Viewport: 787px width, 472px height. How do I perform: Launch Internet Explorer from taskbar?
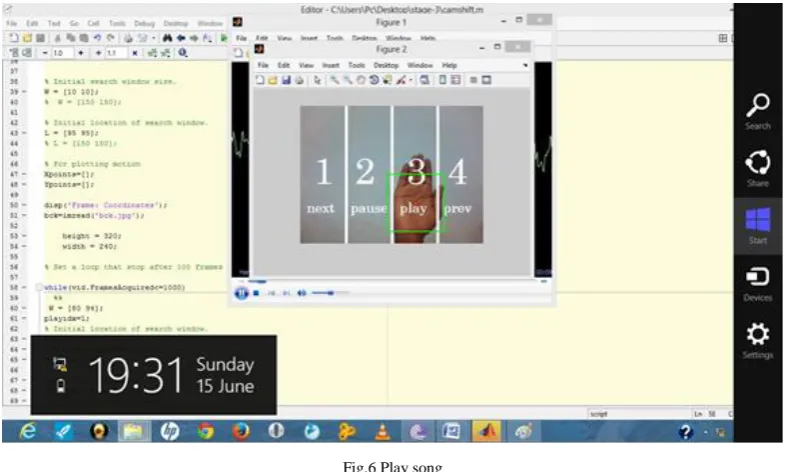[27, 431]
